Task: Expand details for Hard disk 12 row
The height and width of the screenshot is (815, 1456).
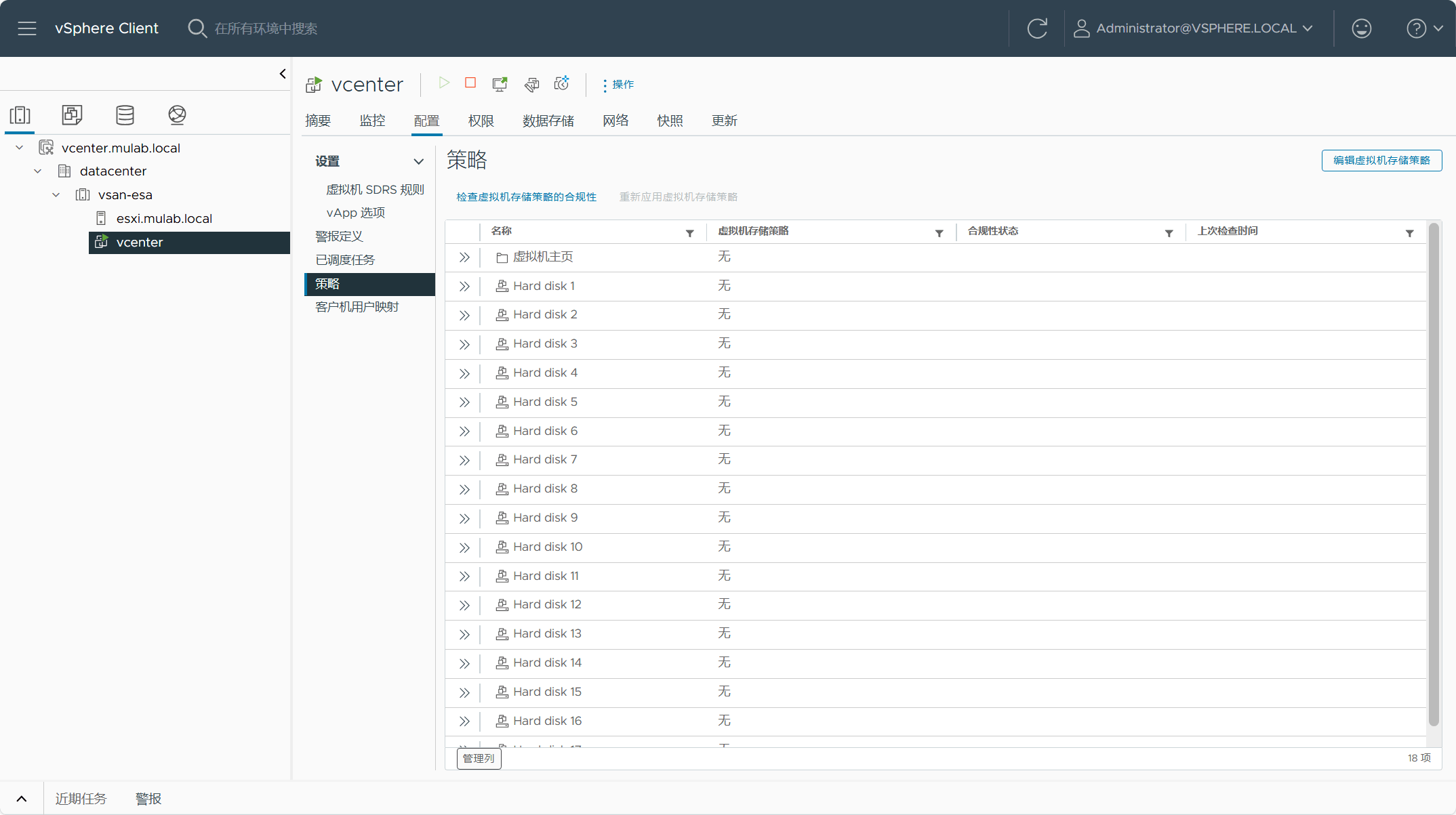Action: [x=464, y=605]
